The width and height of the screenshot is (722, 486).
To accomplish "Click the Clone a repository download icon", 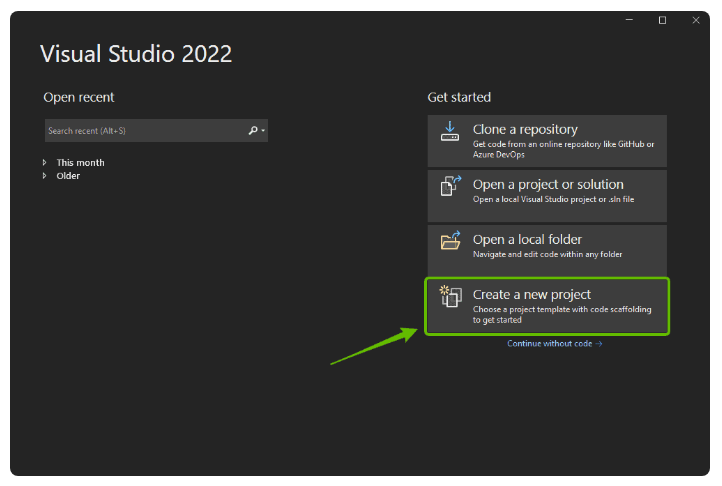I will (449, 132).
